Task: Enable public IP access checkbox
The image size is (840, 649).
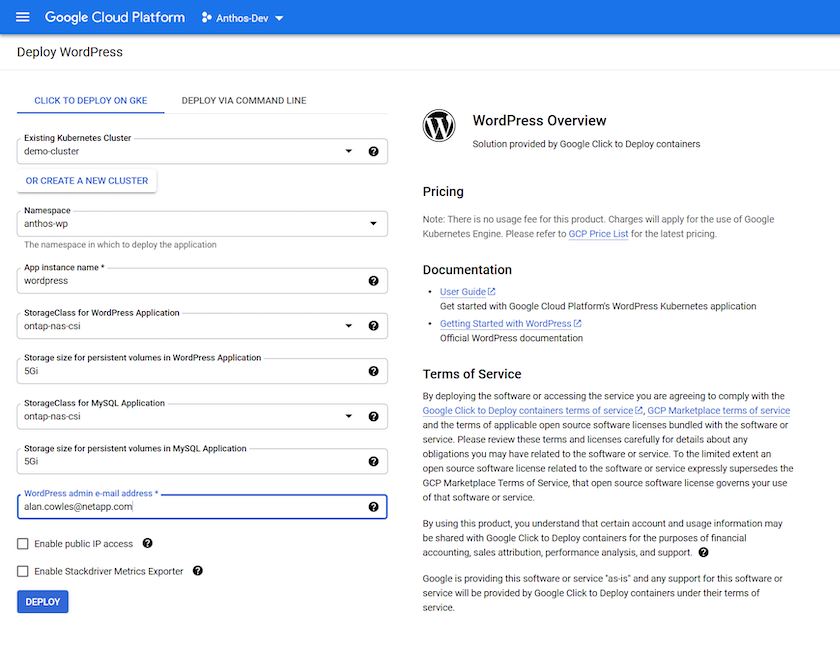Action: click(x=23, y=544)
